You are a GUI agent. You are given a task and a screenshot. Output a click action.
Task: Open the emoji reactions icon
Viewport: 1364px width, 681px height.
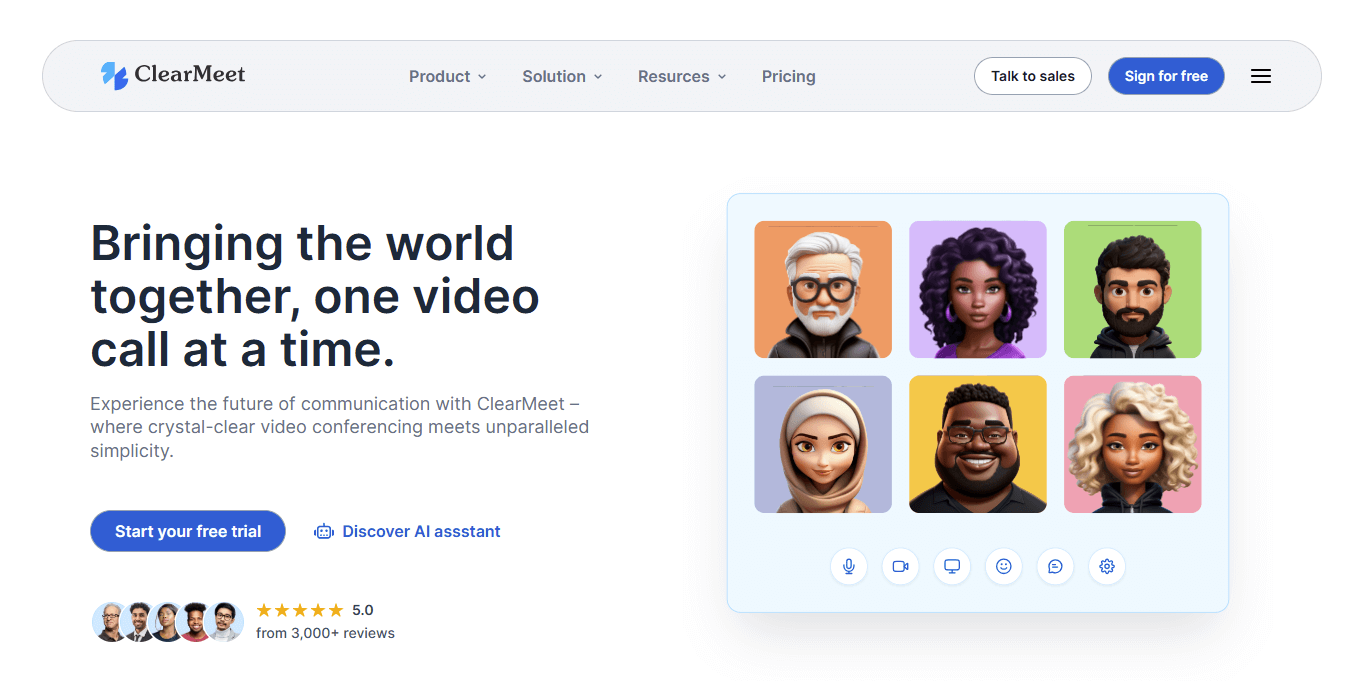click(x=1004, y=566)
